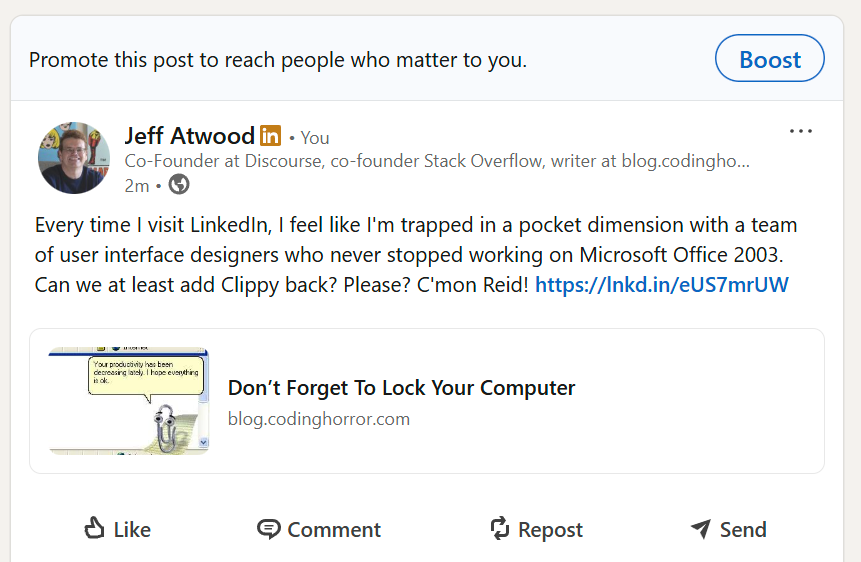Click the gold LinkedIn Premium badge

[x=270, y=136]
